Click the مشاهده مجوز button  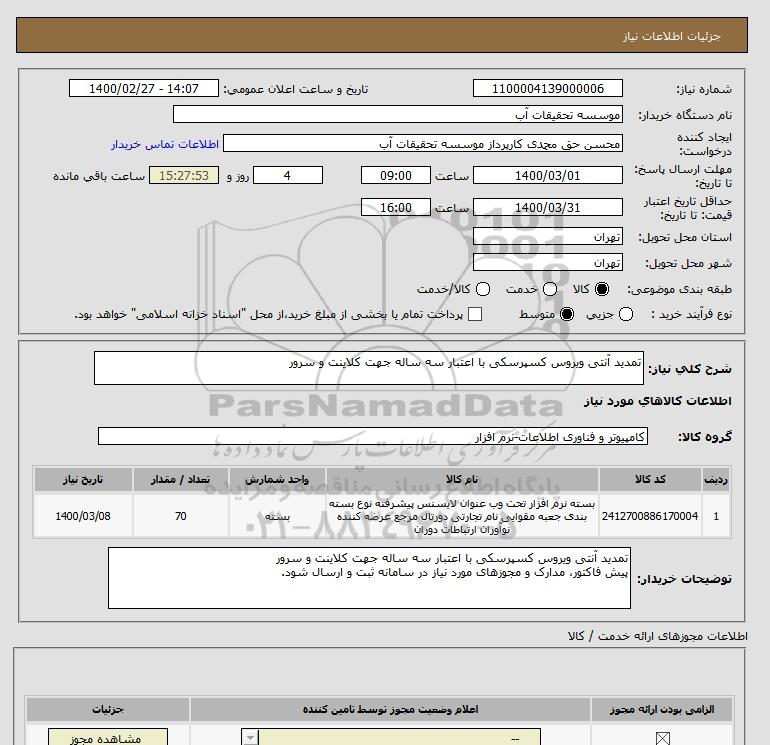coord(108,738)
